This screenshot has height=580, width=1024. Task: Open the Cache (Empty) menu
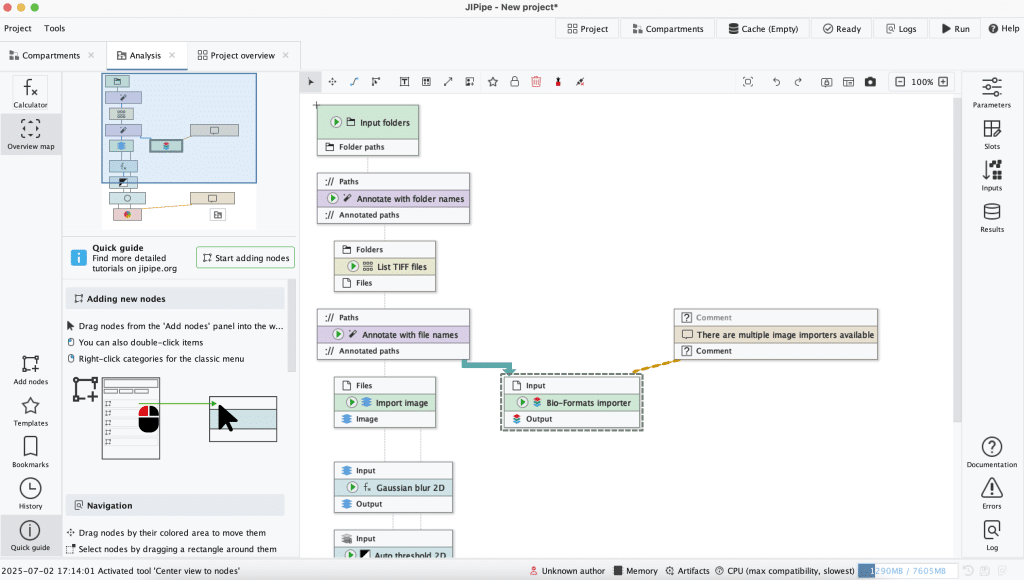[x=763, y=29]
